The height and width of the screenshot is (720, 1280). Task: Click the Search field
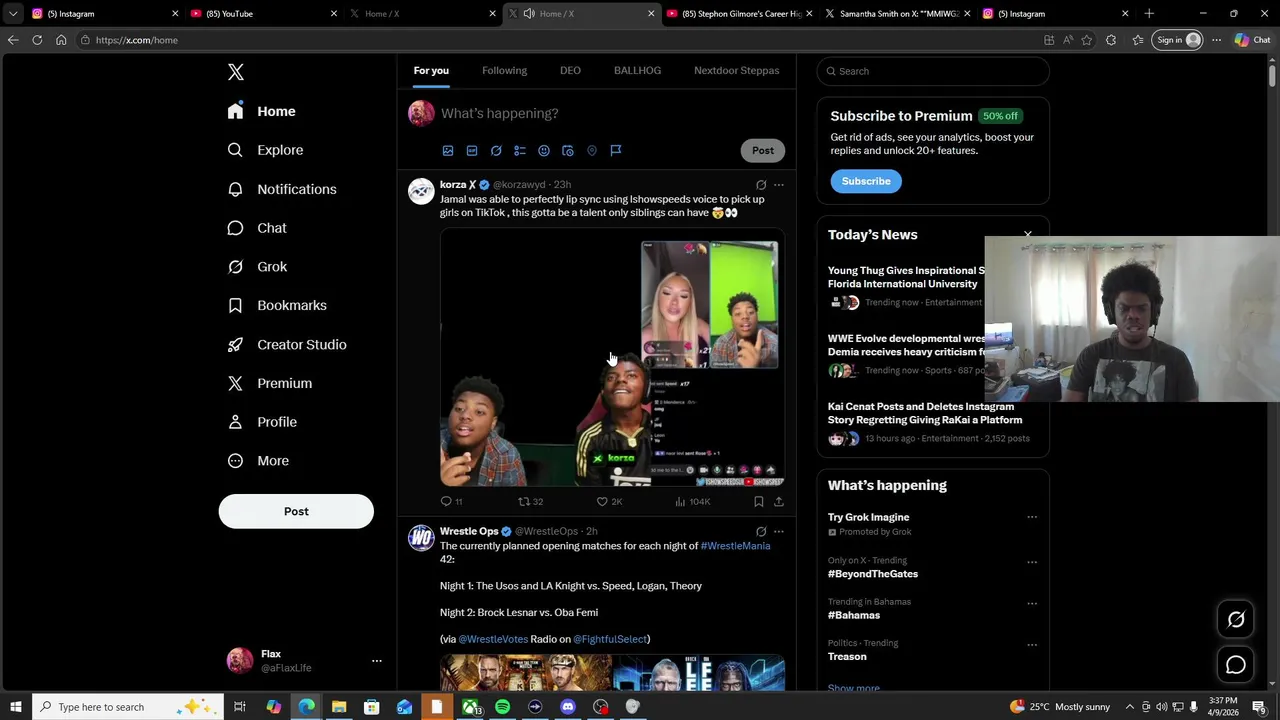(933, 71)
